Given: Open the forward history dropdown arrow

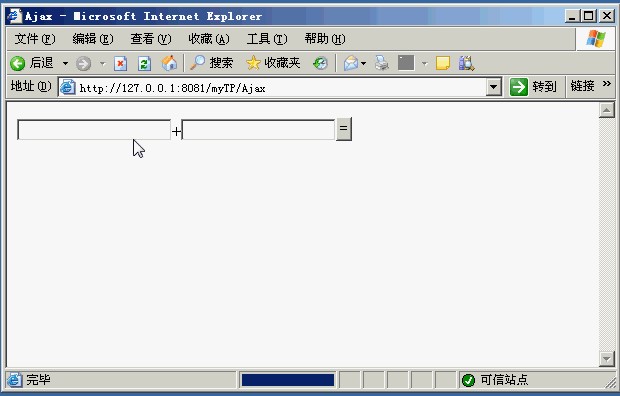Looking at the screenshot, I should pos(103,63).
